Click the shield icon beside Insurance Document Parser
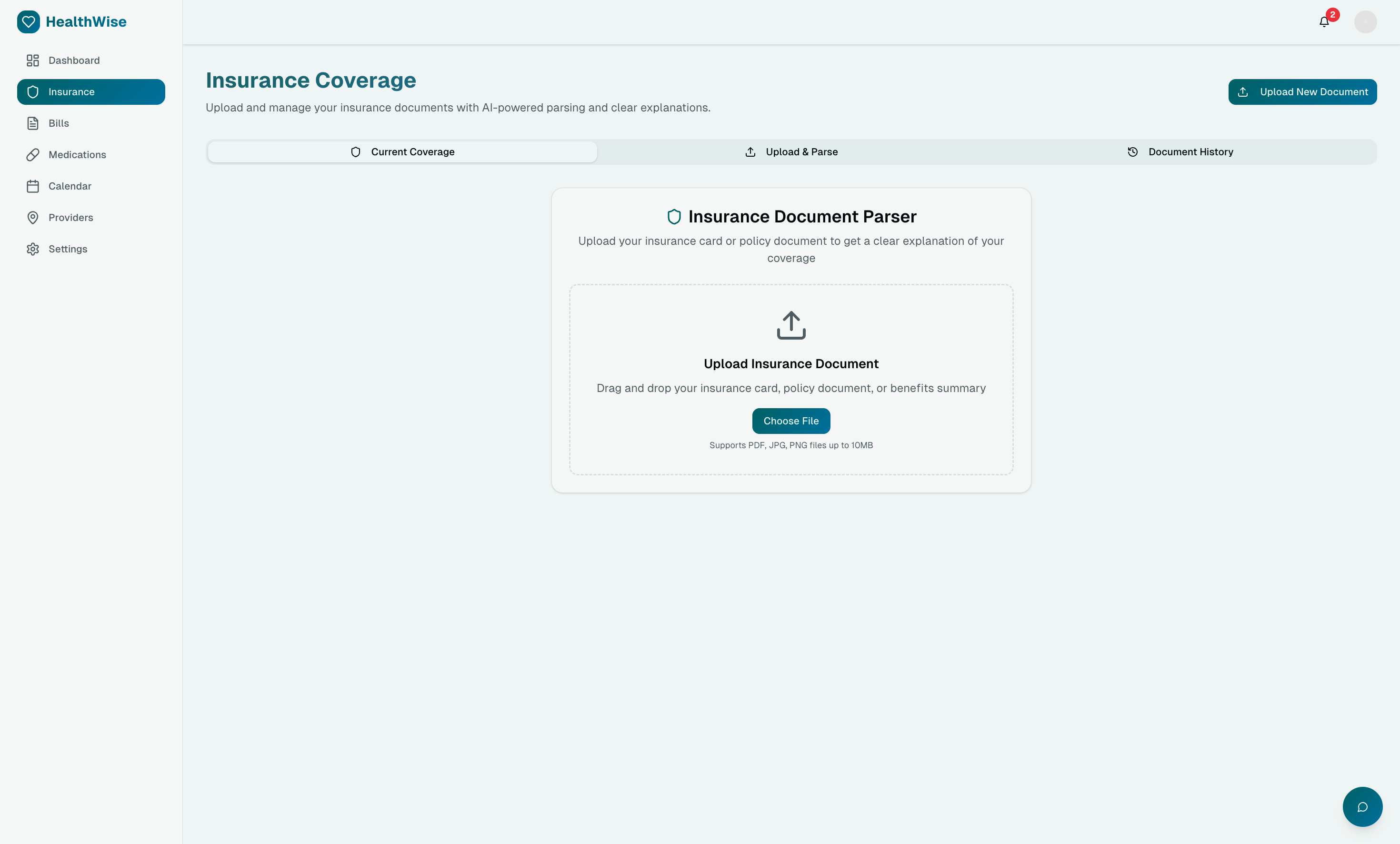This screenshot has width=1400, height=844. tap(674, 217)
